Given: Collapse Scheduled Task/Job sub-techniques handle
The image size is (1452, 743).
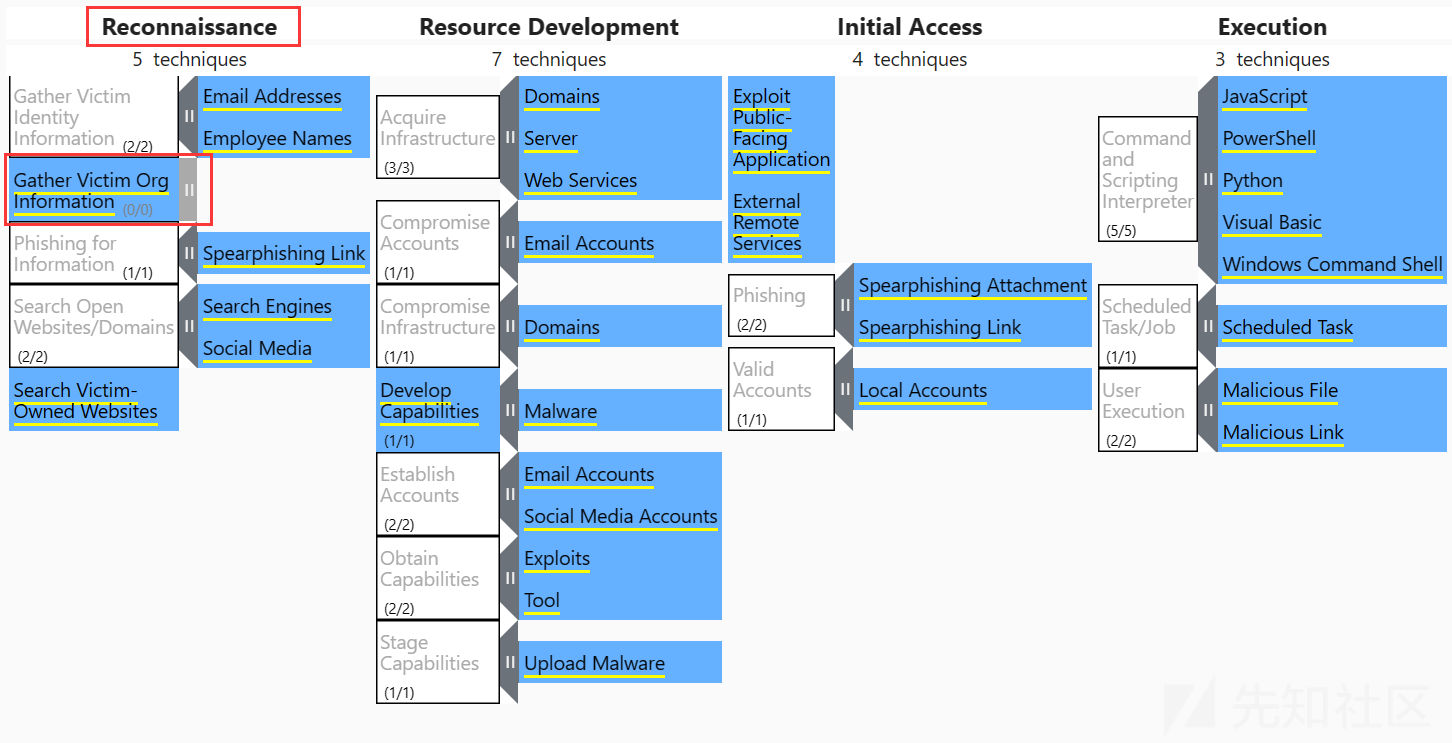Looking at the screenshot, I should [x=1207, y=326].
